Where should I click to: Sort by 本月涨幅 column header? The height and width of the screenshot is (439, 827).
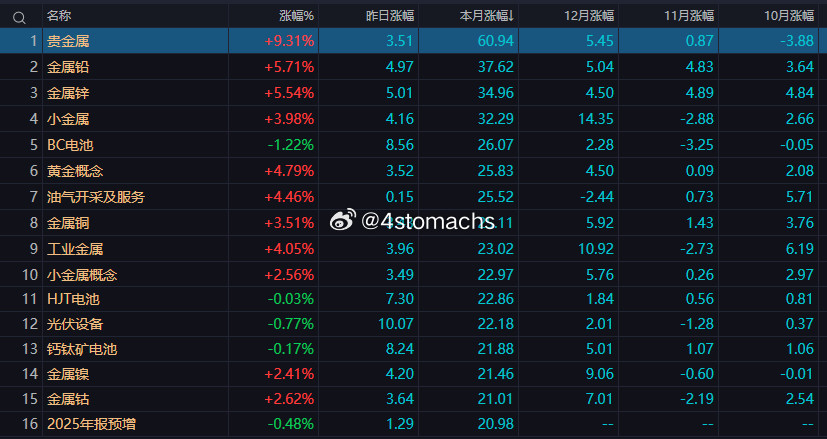tap(487, 16)
